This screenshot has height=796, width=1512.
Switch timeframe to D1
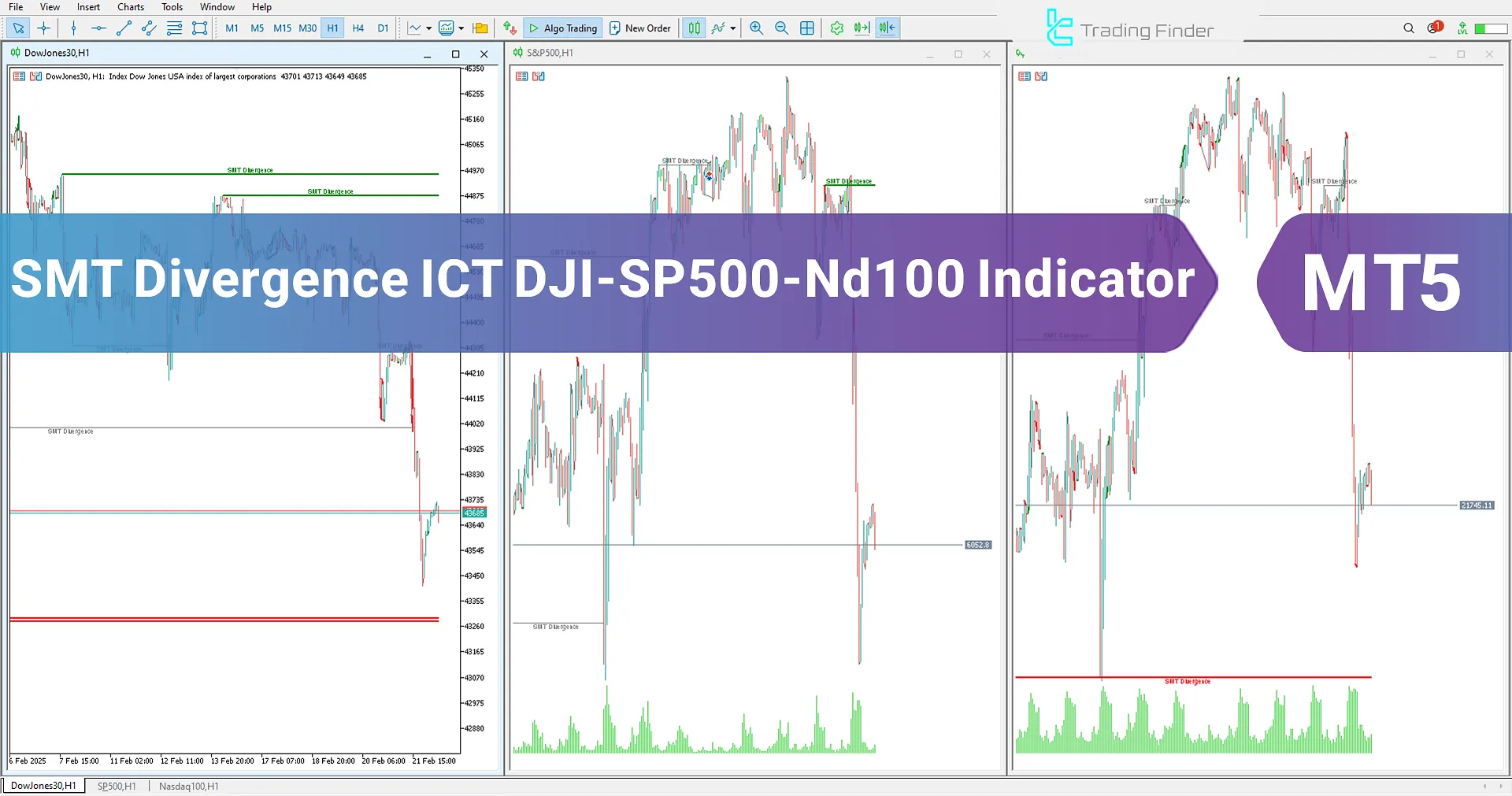click(x=383, y=28)
